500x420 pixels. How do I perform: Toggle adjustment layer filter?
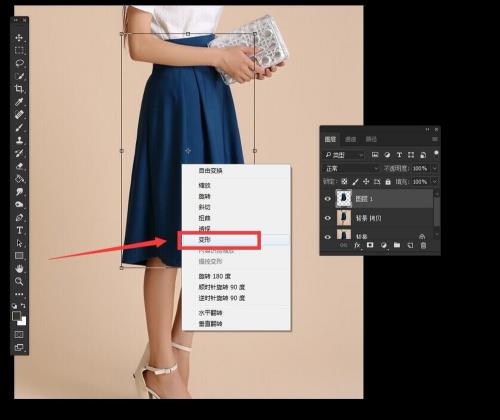pyautogui.click(x=387, y=155)
